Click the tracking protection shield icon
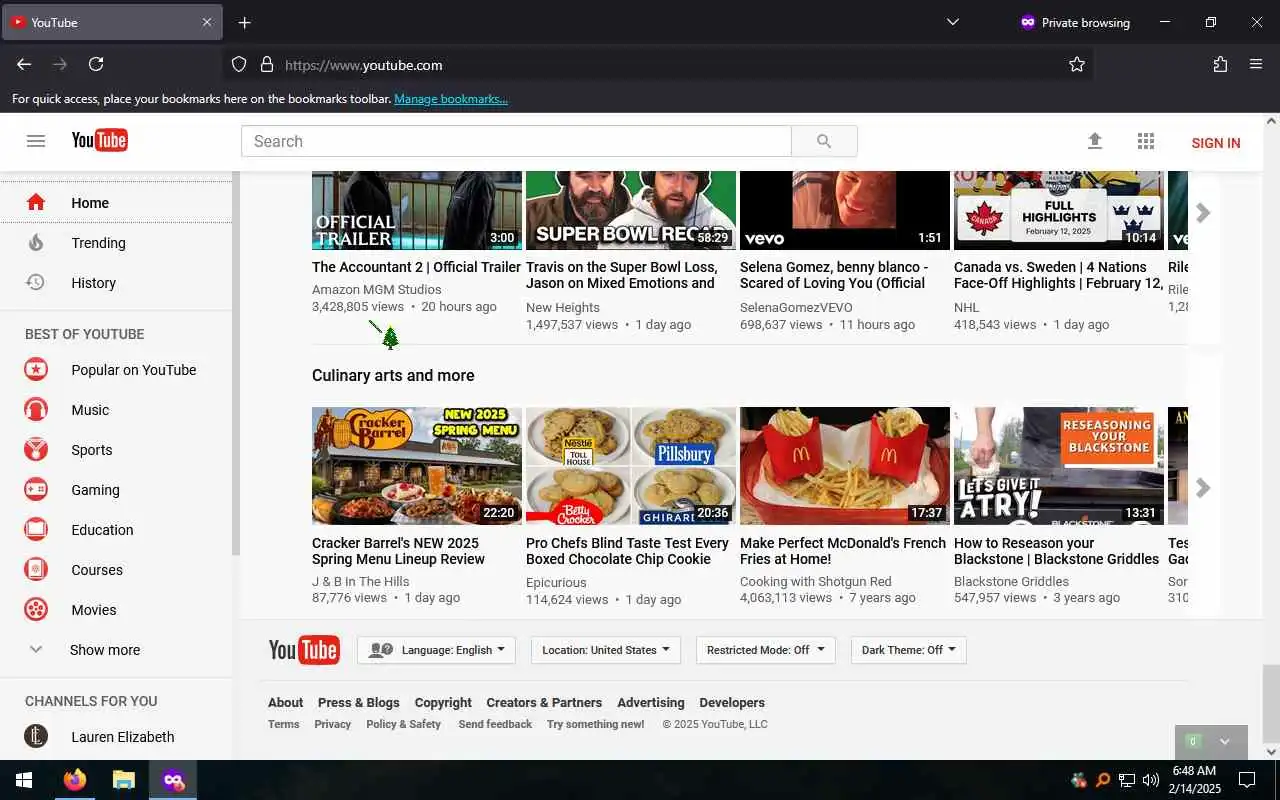1280x800 pixels. [x=239, y=64]
